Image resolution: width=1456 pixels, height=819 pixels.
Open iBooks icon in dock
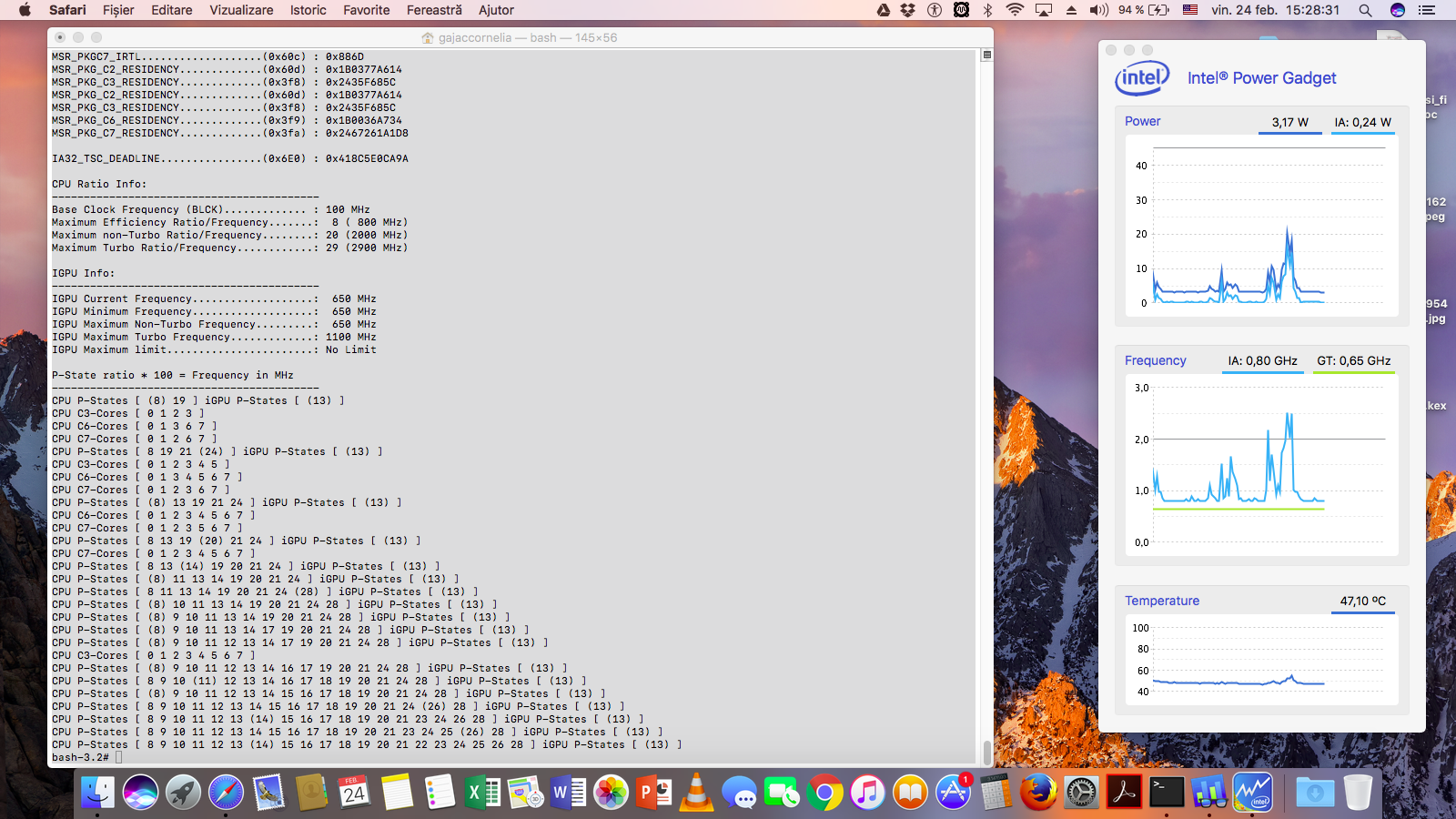(x=910, y=793)
